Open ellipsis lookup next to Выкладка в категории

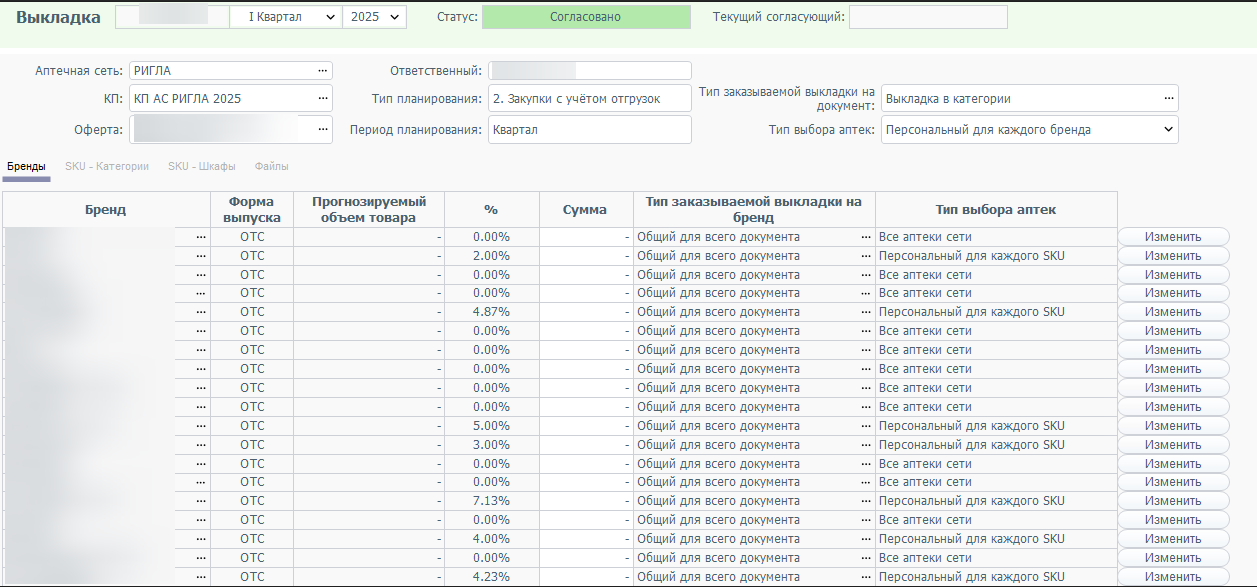coord(1168,99)
